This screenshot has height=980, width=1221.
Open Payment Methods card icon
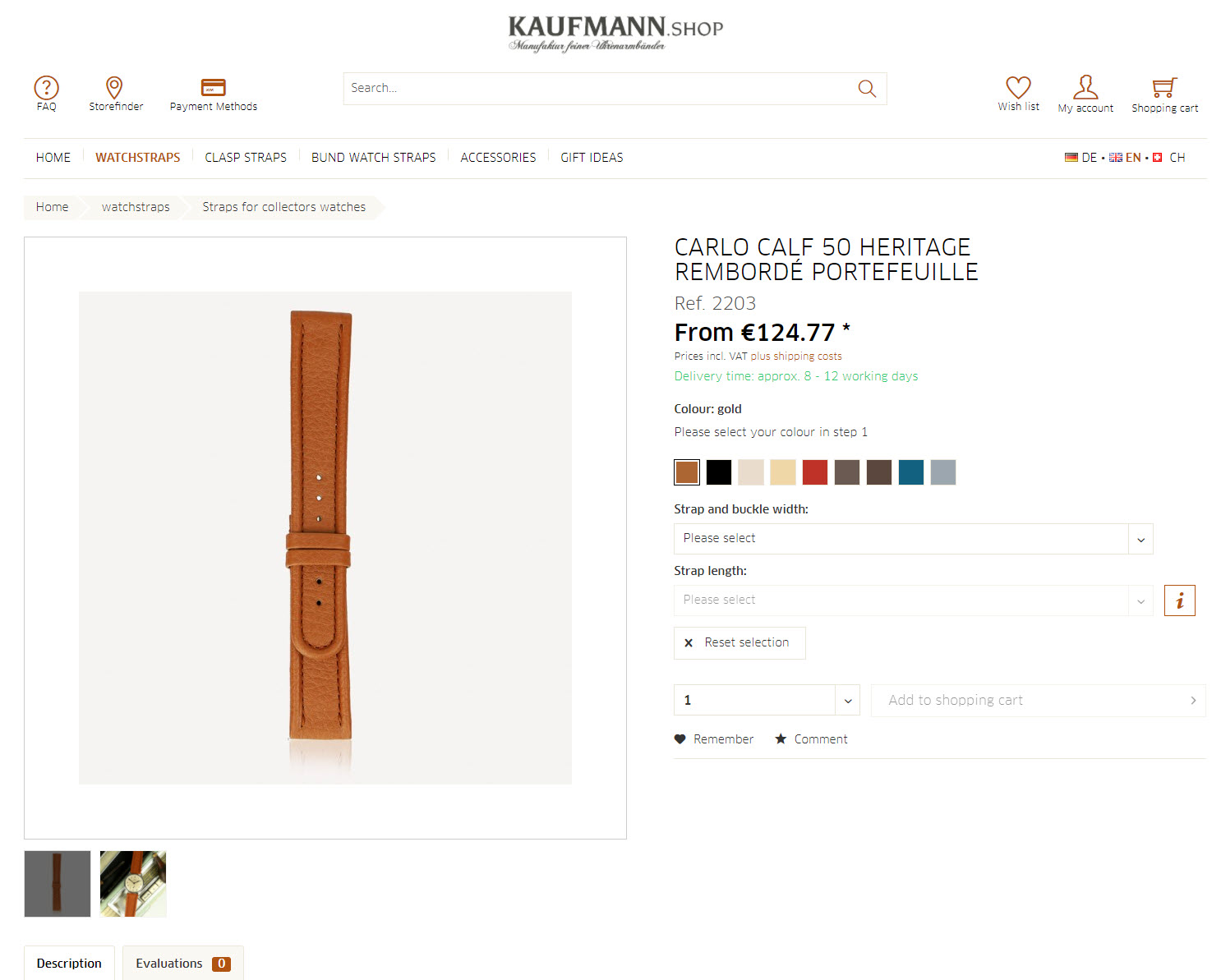tap(213, 87)
